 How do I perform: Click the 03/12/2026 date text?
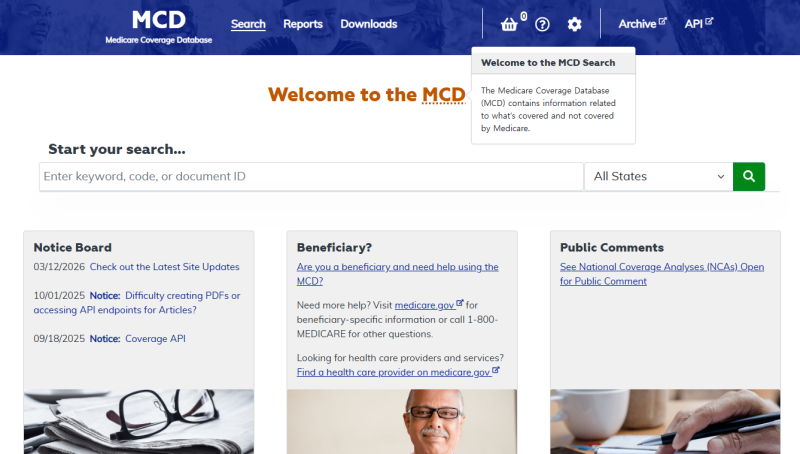(x=59, y=267)
